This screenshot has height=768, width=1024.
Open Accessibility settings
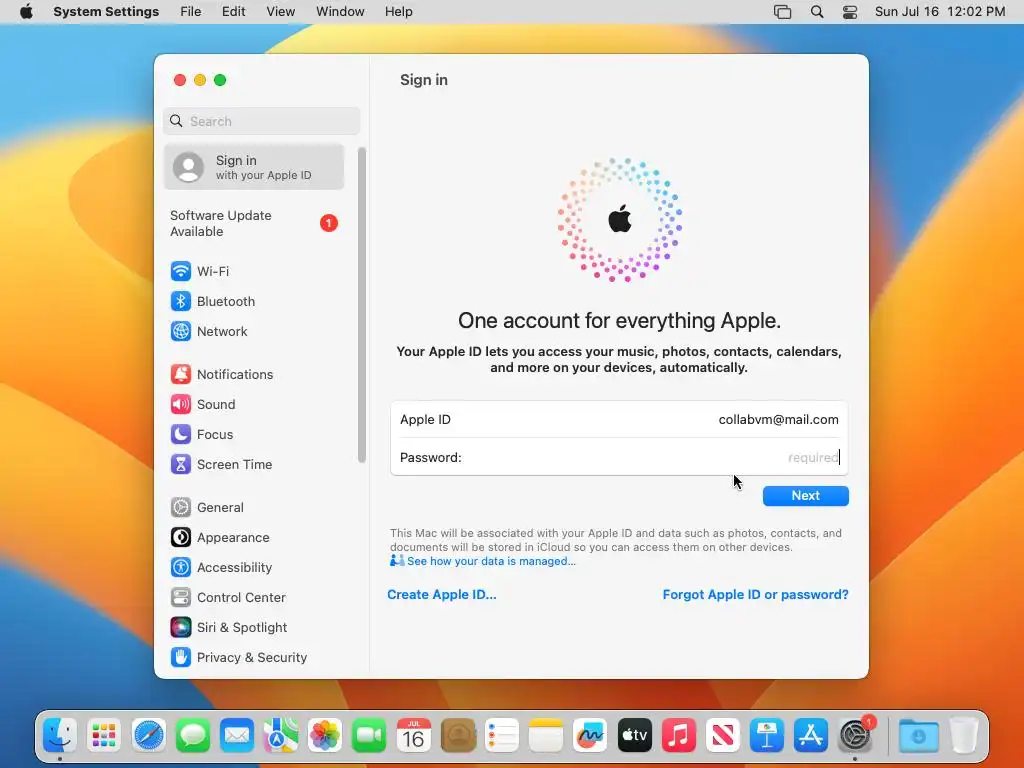pyautogui.click(x=221, y=568)
